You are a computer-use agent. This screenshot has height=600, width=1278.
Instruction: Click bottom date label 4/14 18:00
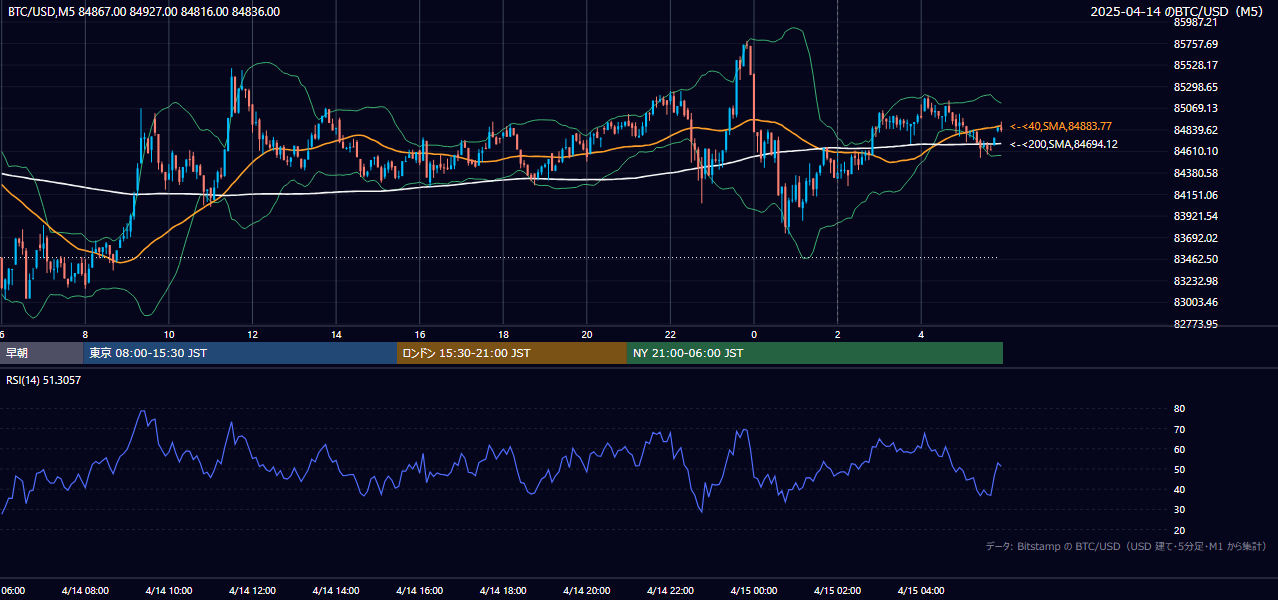504,590
